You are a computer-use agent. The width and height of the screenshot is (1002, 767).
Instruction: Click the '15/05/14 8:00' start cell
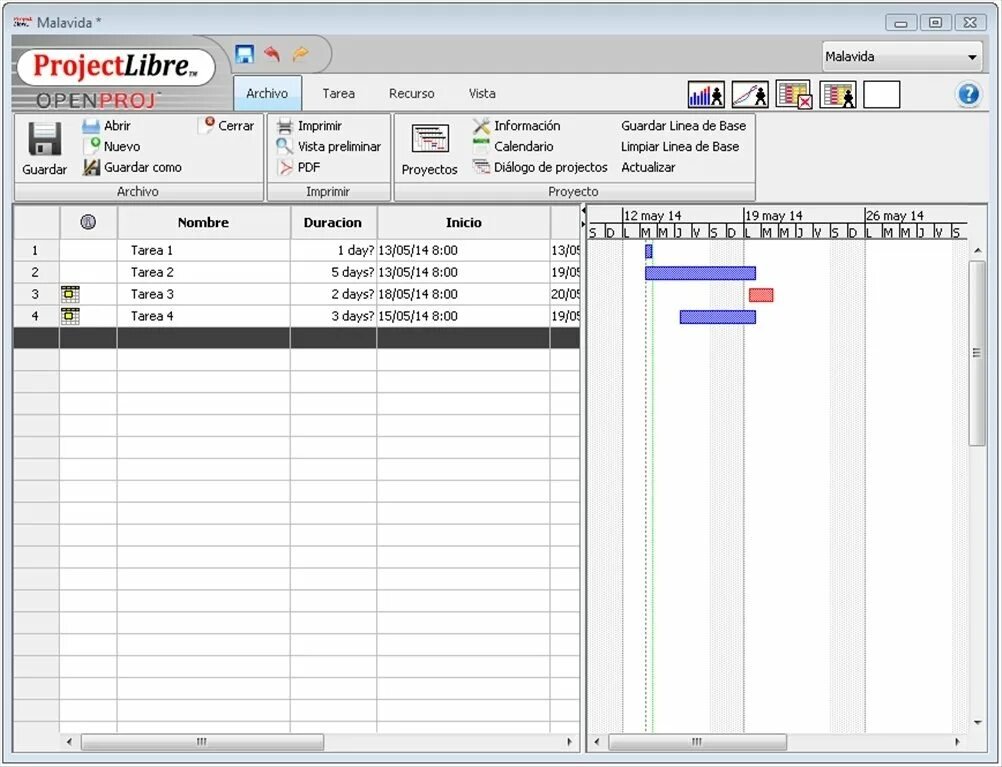pyautogui.click(x=463, y=316)
